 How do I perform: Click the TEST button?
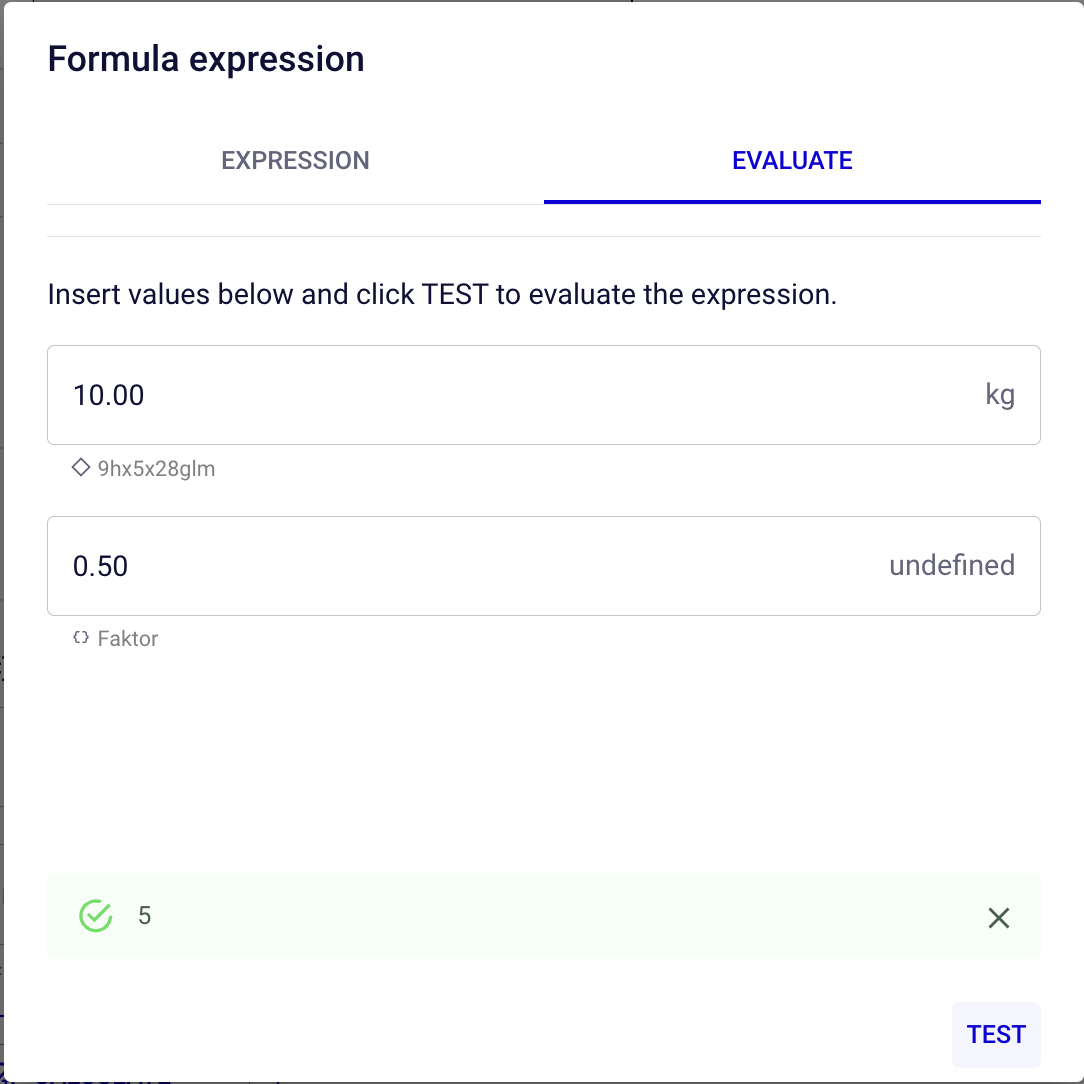point(996,1035)
